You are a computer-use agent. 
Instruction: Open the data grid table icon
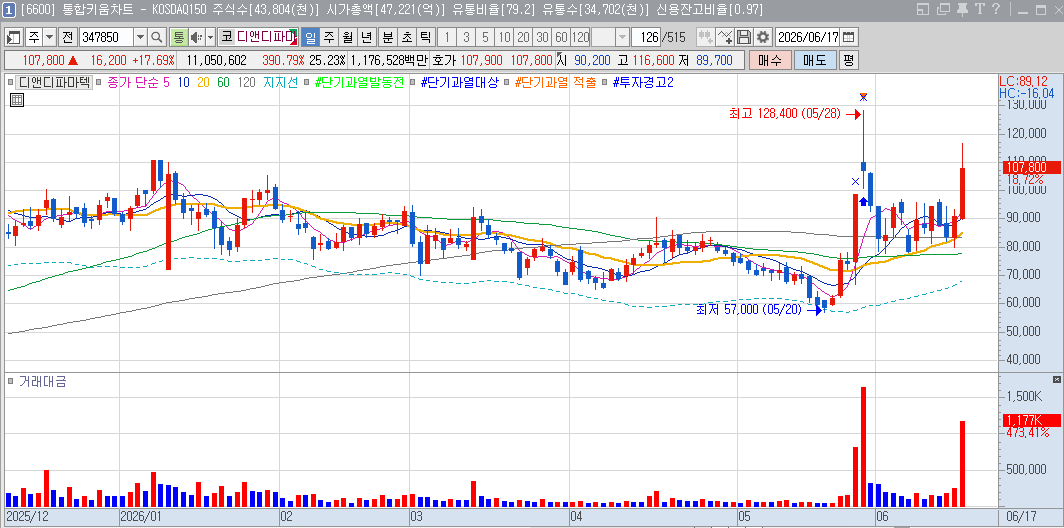[17, 100]
